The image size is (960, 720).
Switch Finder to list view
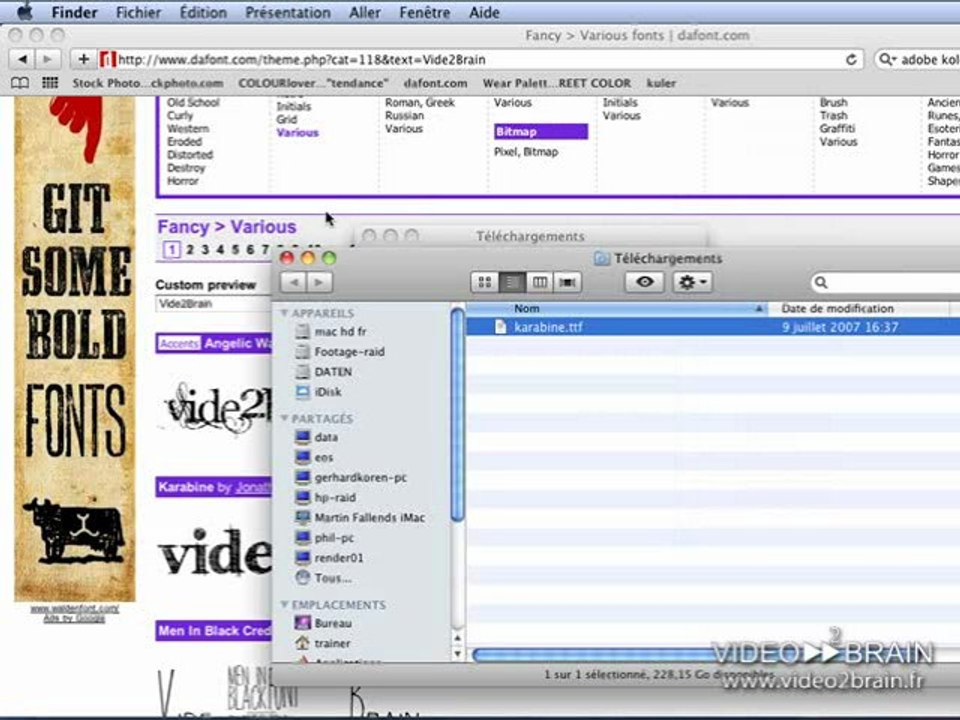coord(512,282)
